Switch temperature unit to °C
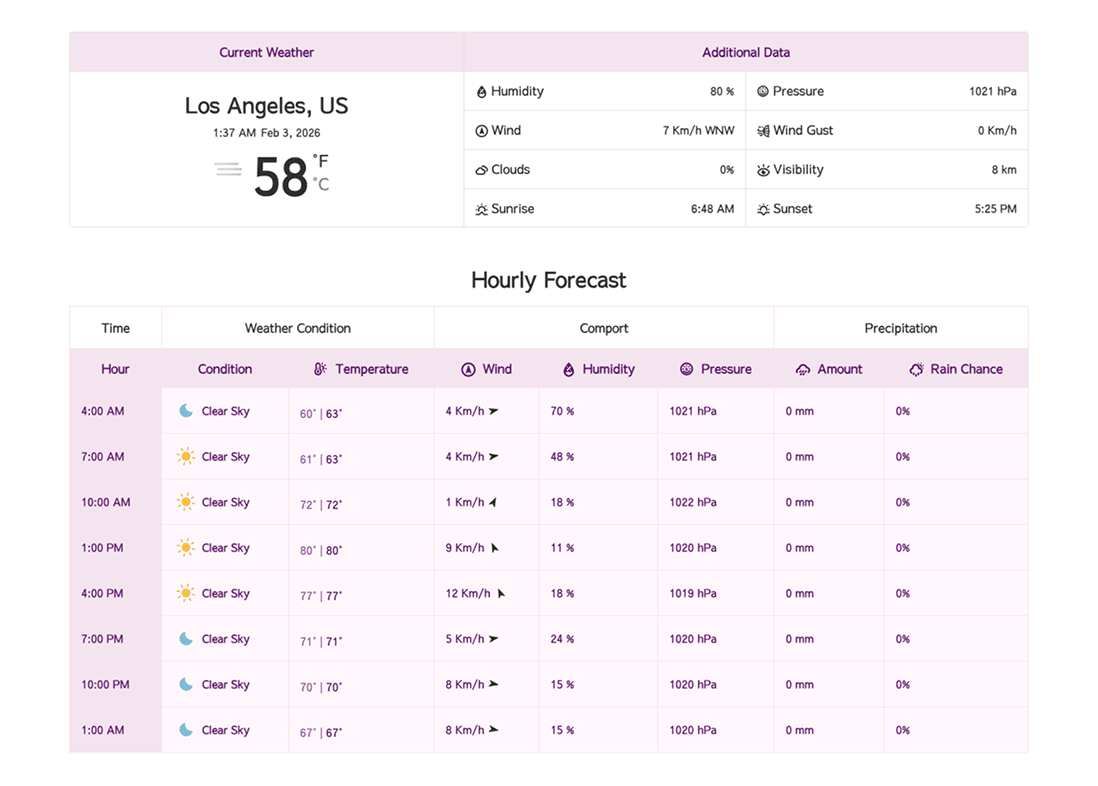The width and height of the screenshot is (1098, 786). coord(320,184)
